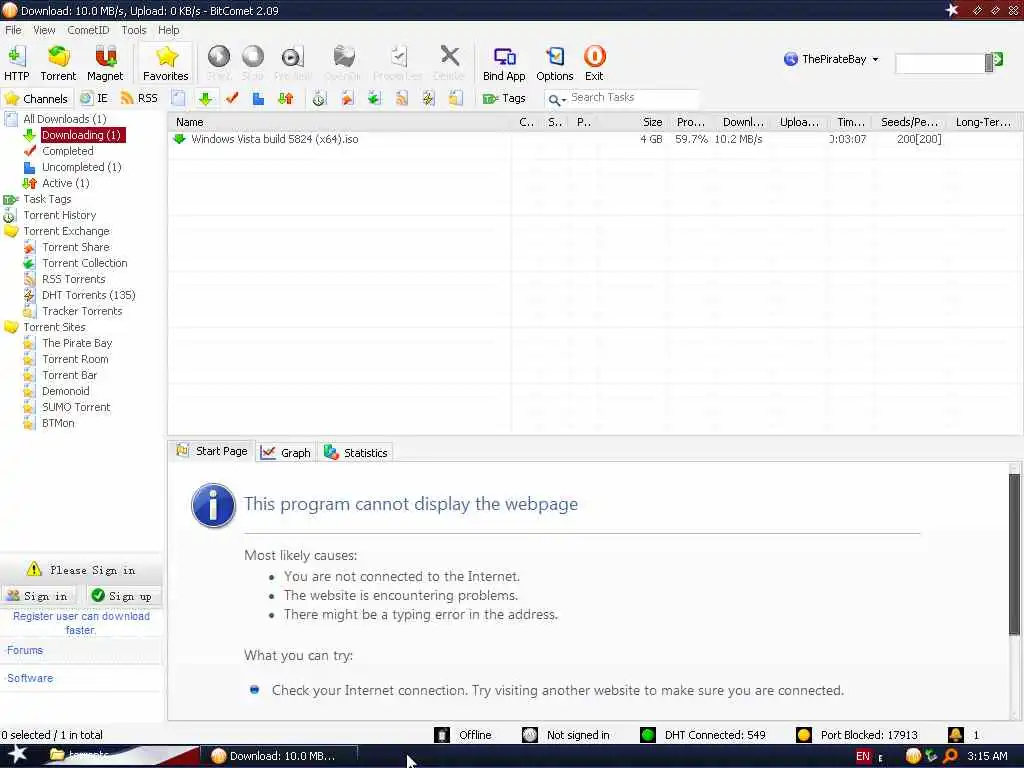Click the dimmed Preview toolbar button
Screen dimensions: 1024x768
click(293, 63)
